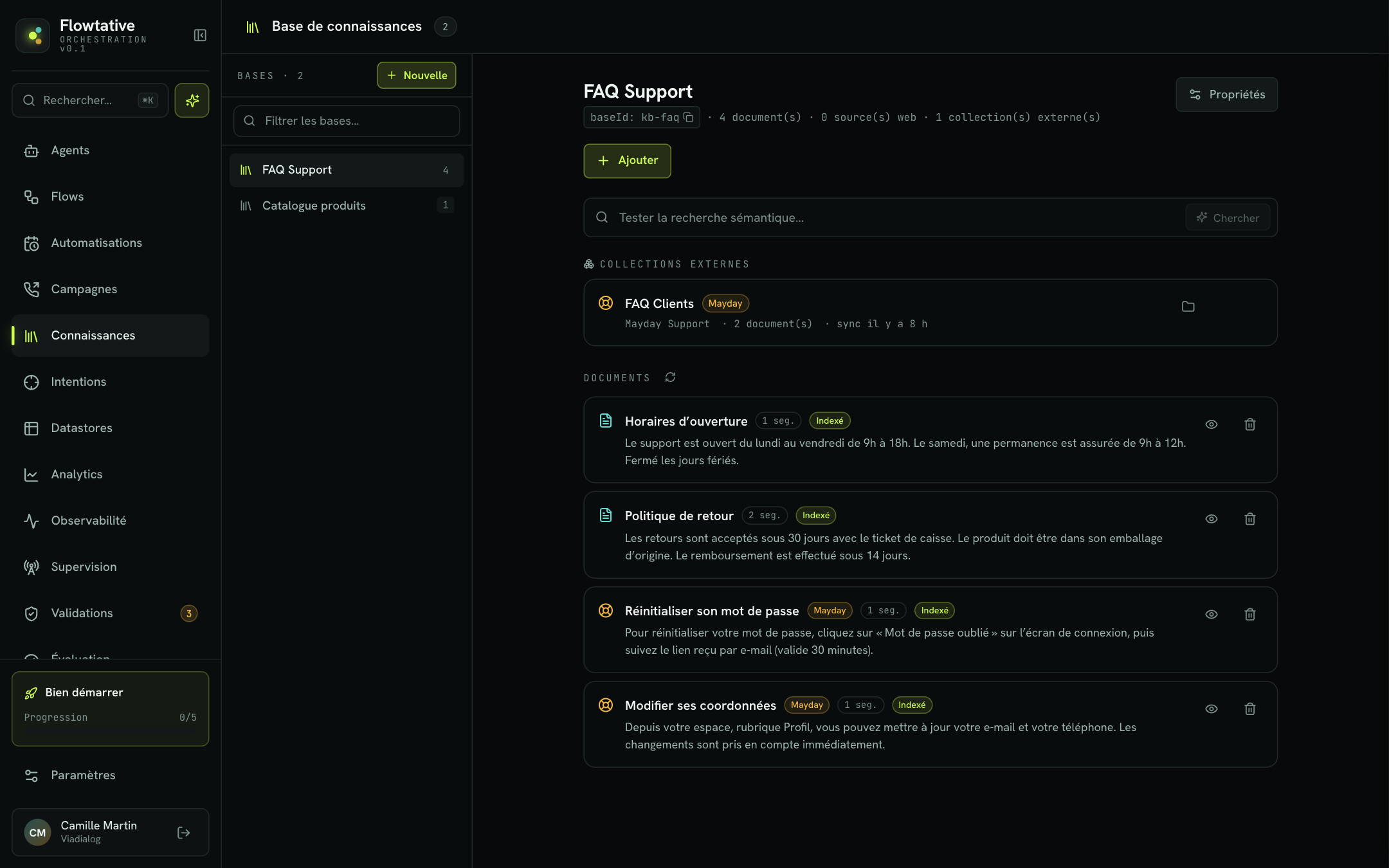Delete the Réinitialiser son mot de passe document

tap(1249, 614)
